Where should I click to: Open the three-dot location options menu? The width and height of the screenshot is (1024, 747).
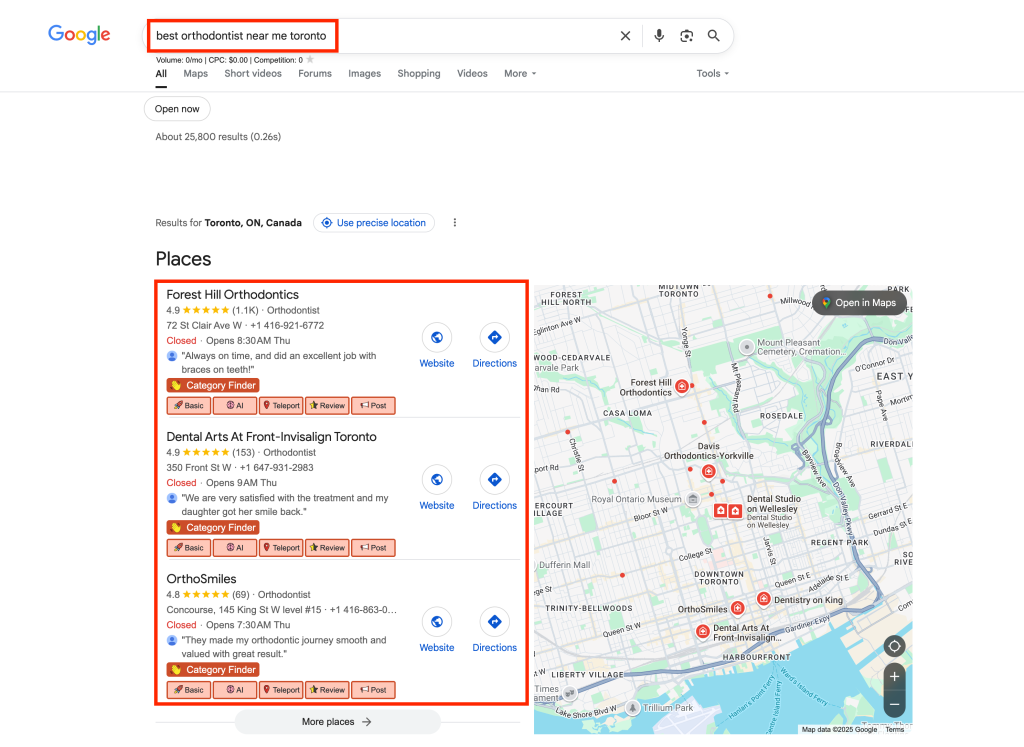click(x=455, y=223)
